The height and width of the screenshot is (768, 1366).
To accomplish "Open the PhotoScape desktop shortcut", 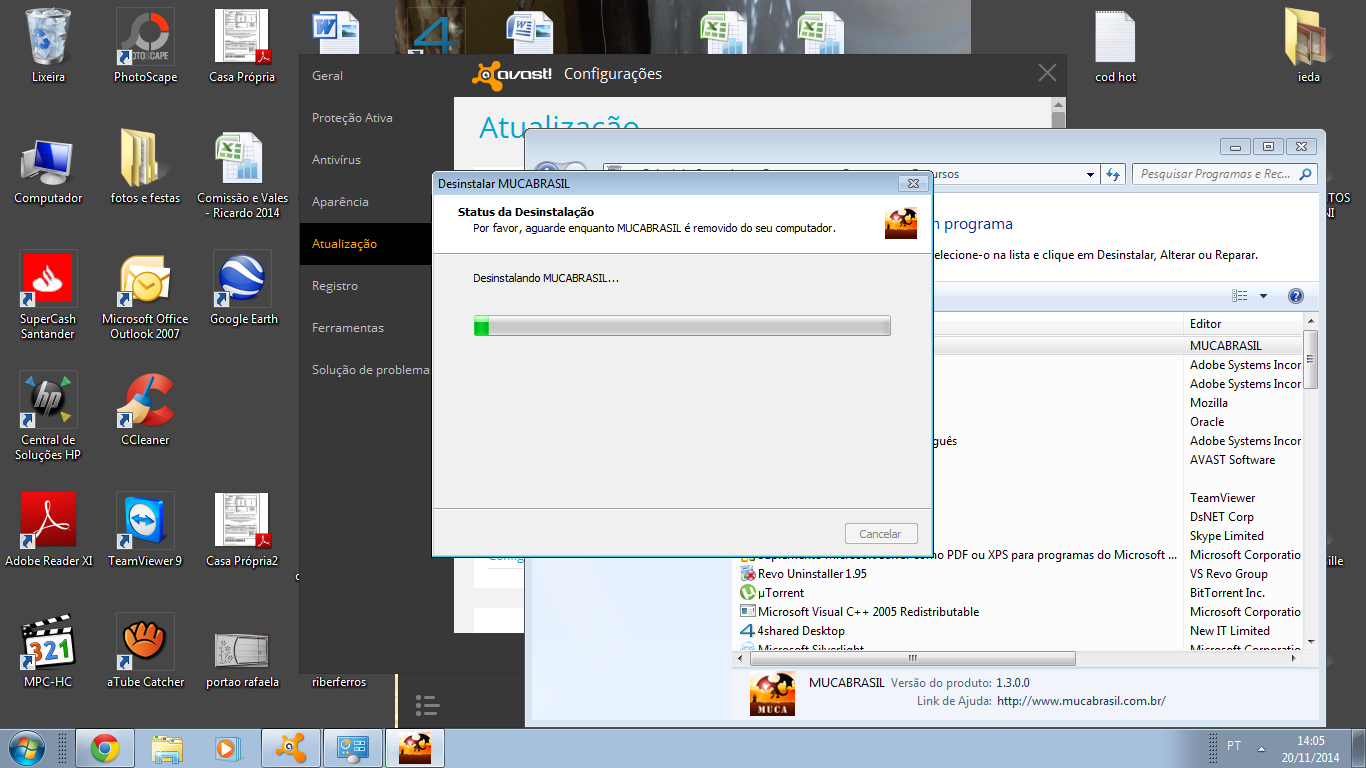I will coord(145,40).
